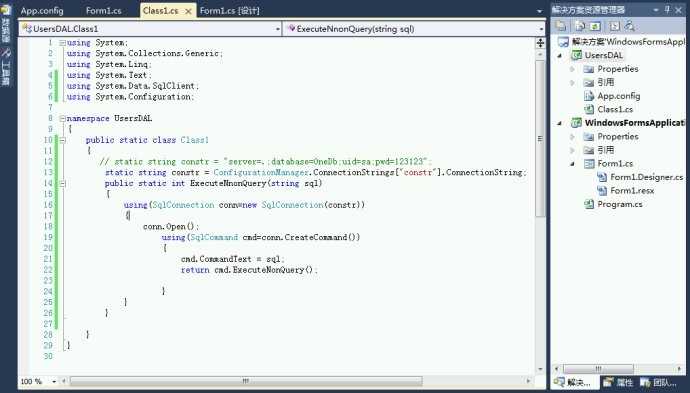Open the App.config editor tab
Image resolution: width=690 pixels, height=393 pixels.
point(42,11)
